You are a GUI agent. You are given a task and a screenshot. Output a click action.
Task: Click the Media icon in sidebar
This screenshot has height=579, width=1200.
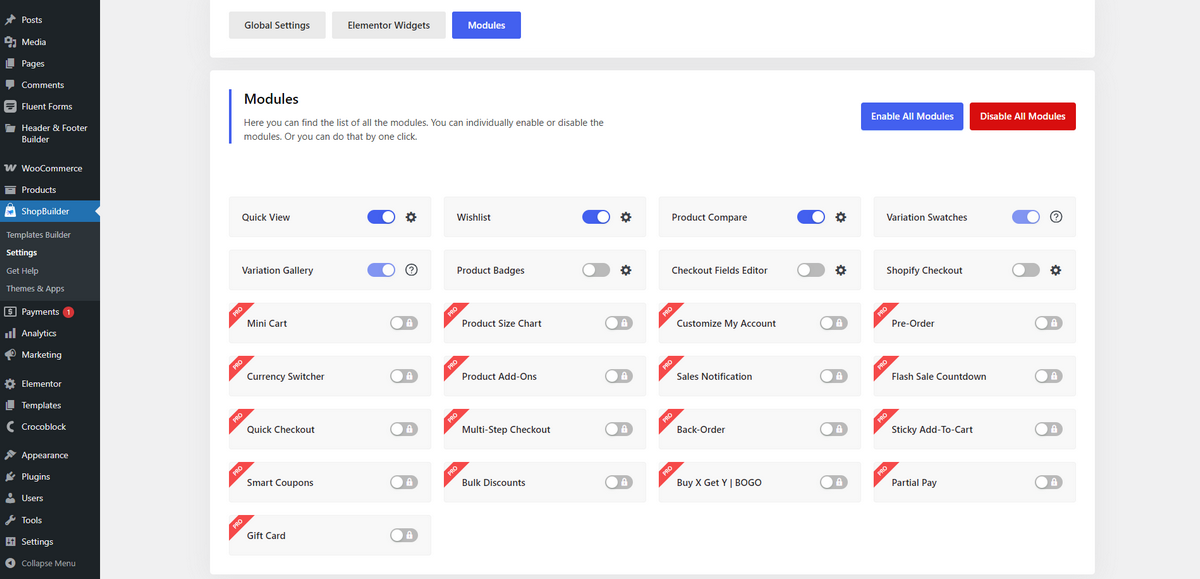pyautogui.click(x=10, y=42)
